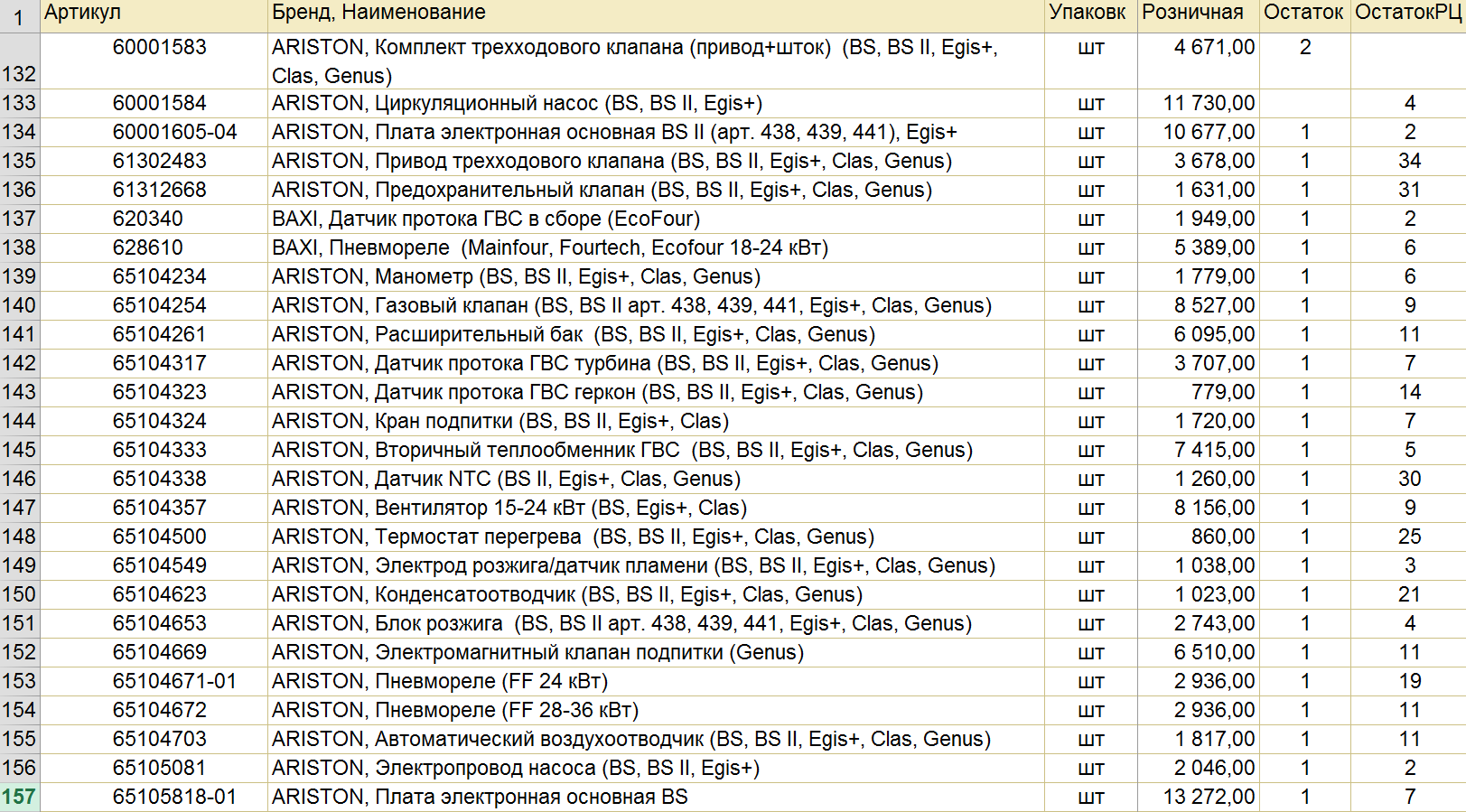Select the Артикул column header cell

(x=154, y=15)
